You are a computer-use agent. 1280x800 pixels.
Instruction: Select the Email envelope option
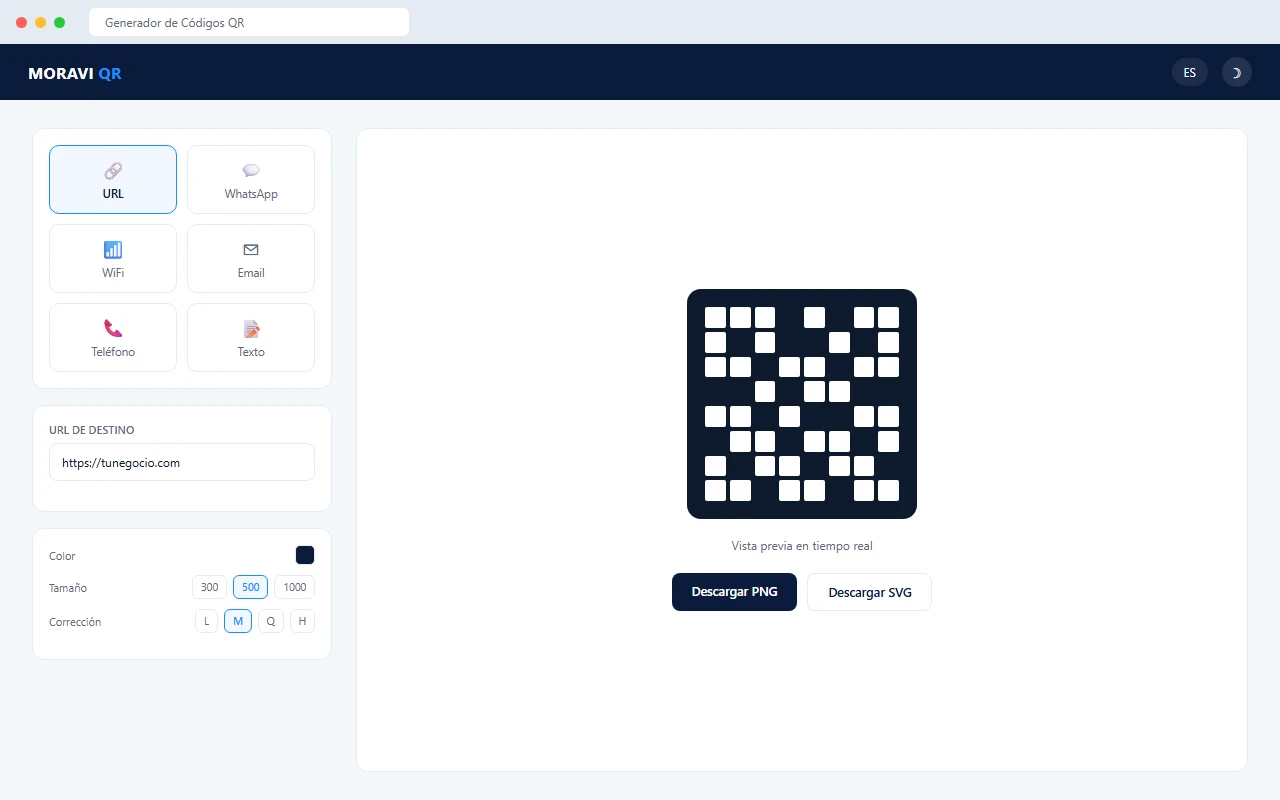click(251, 259)
